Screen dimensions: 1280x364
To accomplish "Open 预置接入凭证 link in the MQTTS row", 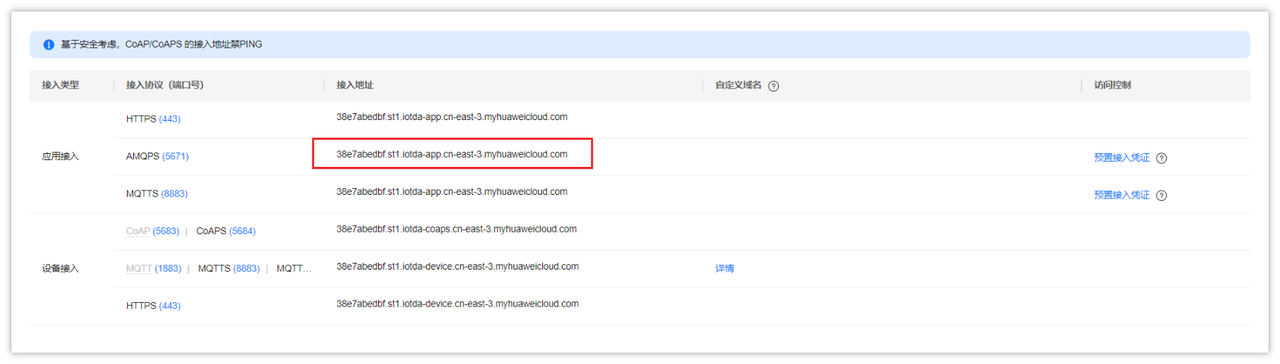I will (1121, 195).
